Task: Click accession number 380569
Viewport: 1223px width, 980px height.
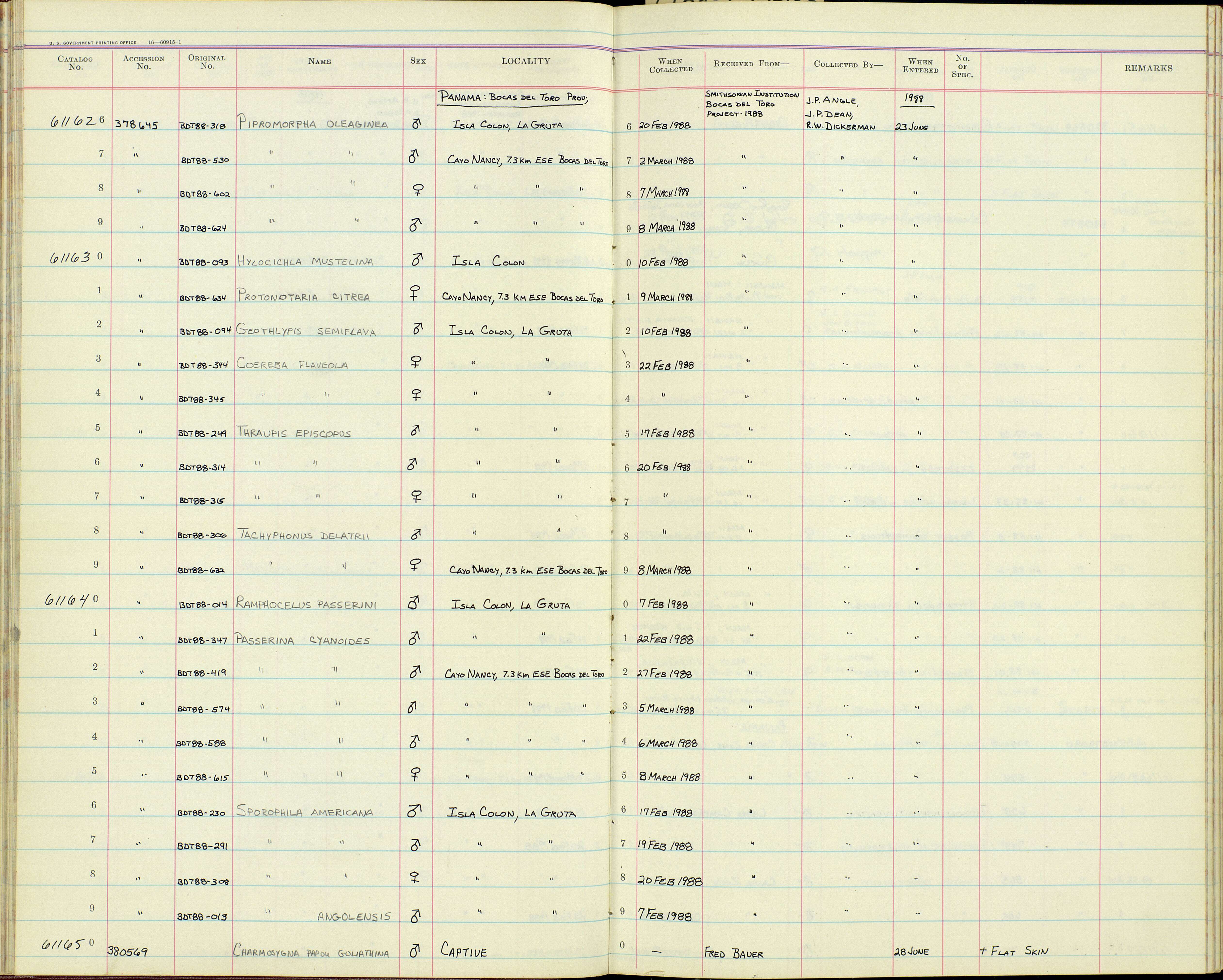Action: 128,952
